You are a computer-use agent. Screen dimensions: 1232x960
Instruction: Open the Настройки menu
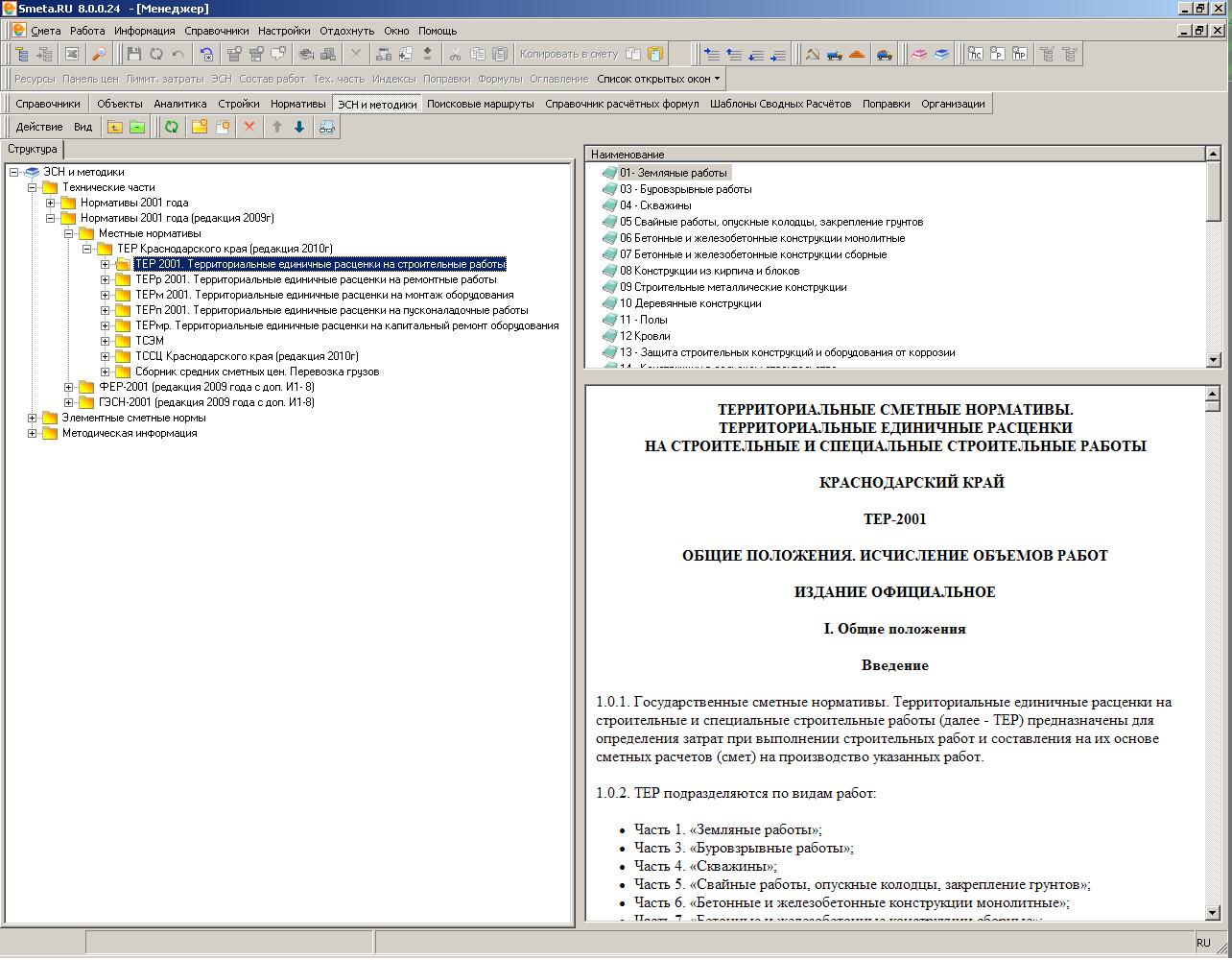[x=284, y=31]
